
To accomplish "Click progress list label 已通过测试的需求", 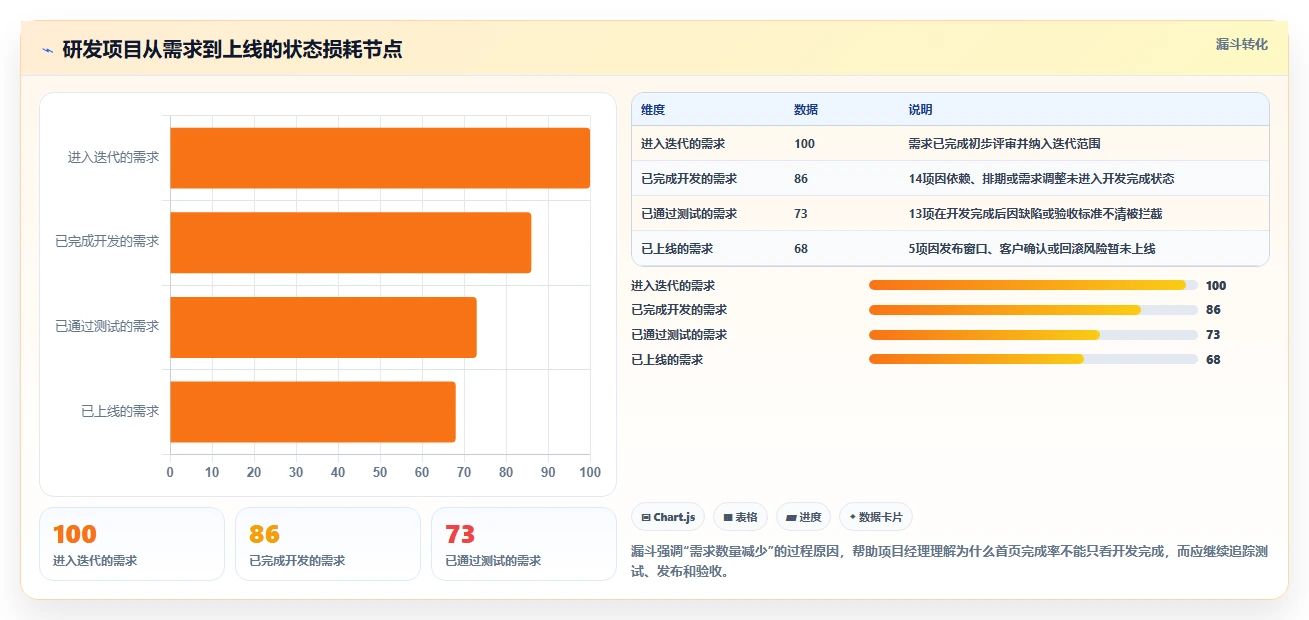I will tap(679, 335).
